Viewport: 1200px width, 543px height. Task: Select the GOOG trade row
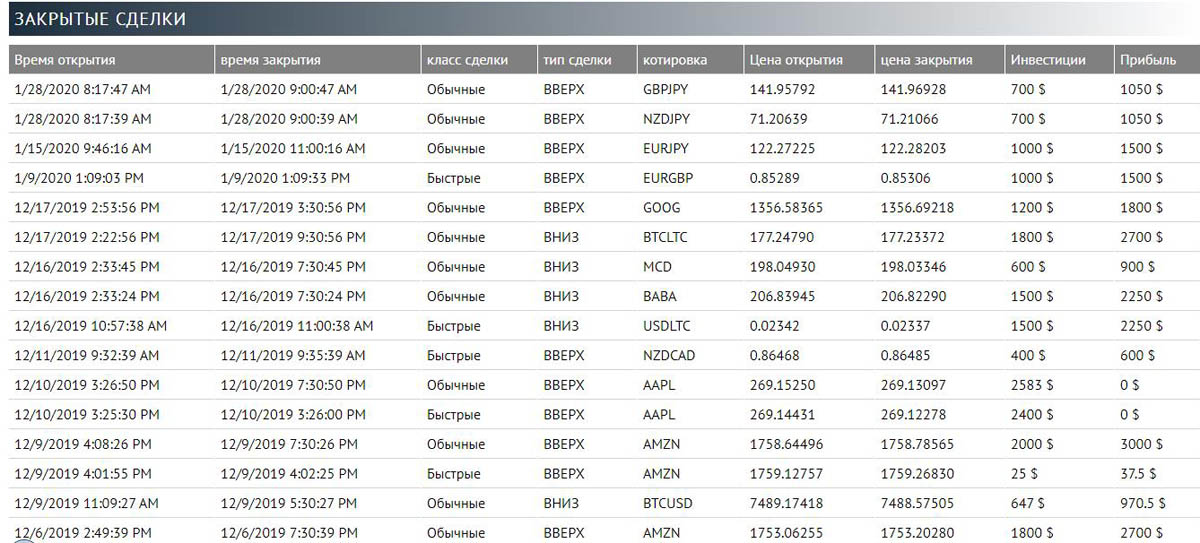coord(600,208)
